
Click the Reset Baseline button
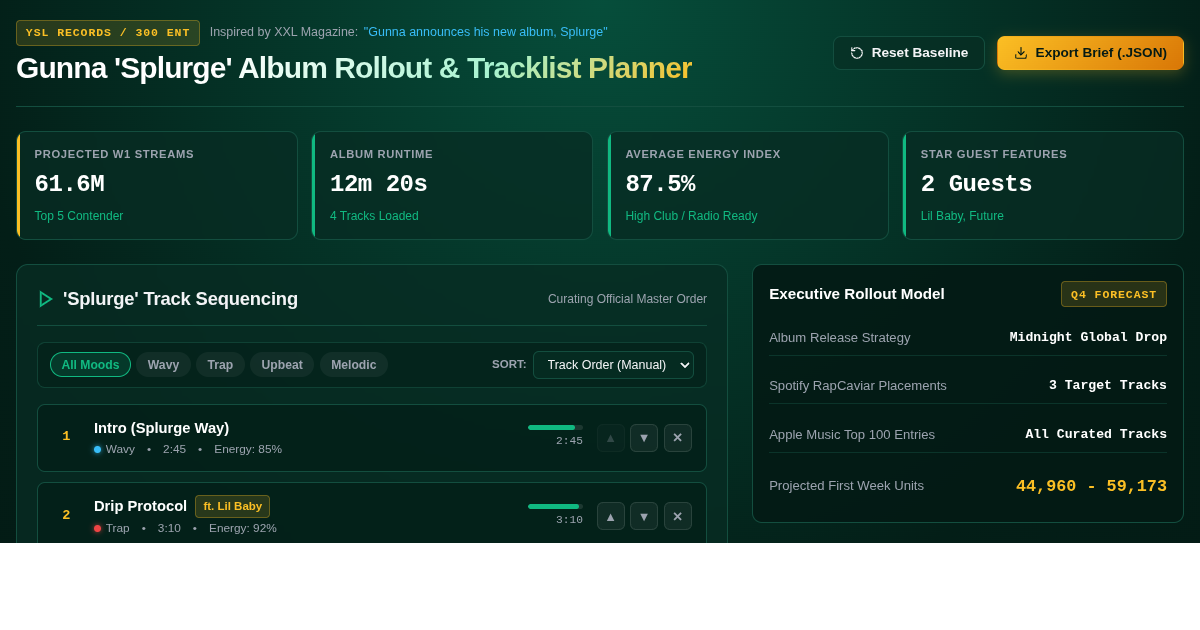(x=909, y=53)
